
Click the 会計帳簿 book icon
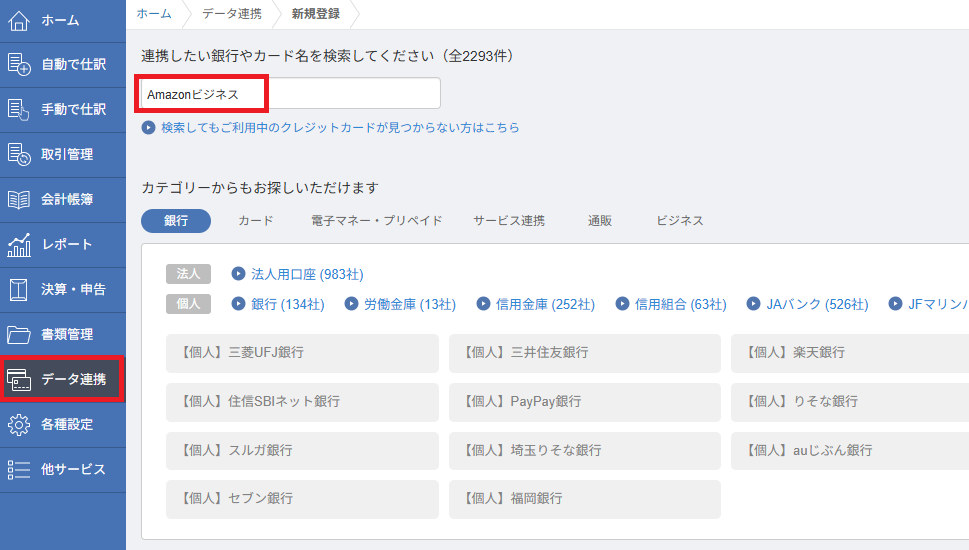coord(20,200)
